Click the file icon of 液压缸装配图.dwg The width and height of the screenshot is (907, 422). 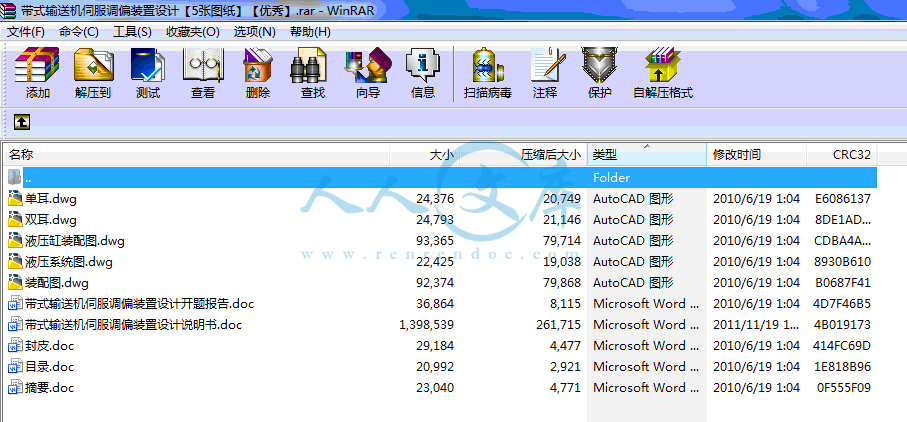coord(15,240)
